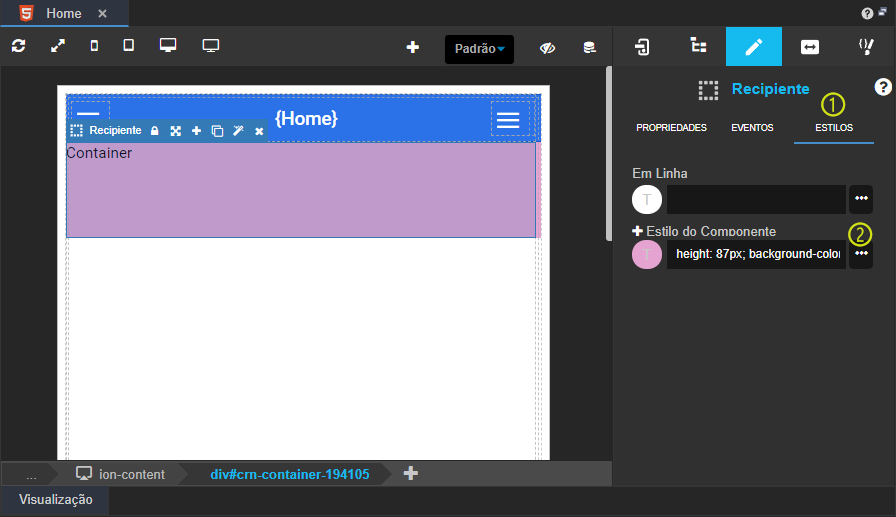896x517 pixels.
Task: Toggle the crossed-eye visibility icon
Action: click(x=547, y=48)
